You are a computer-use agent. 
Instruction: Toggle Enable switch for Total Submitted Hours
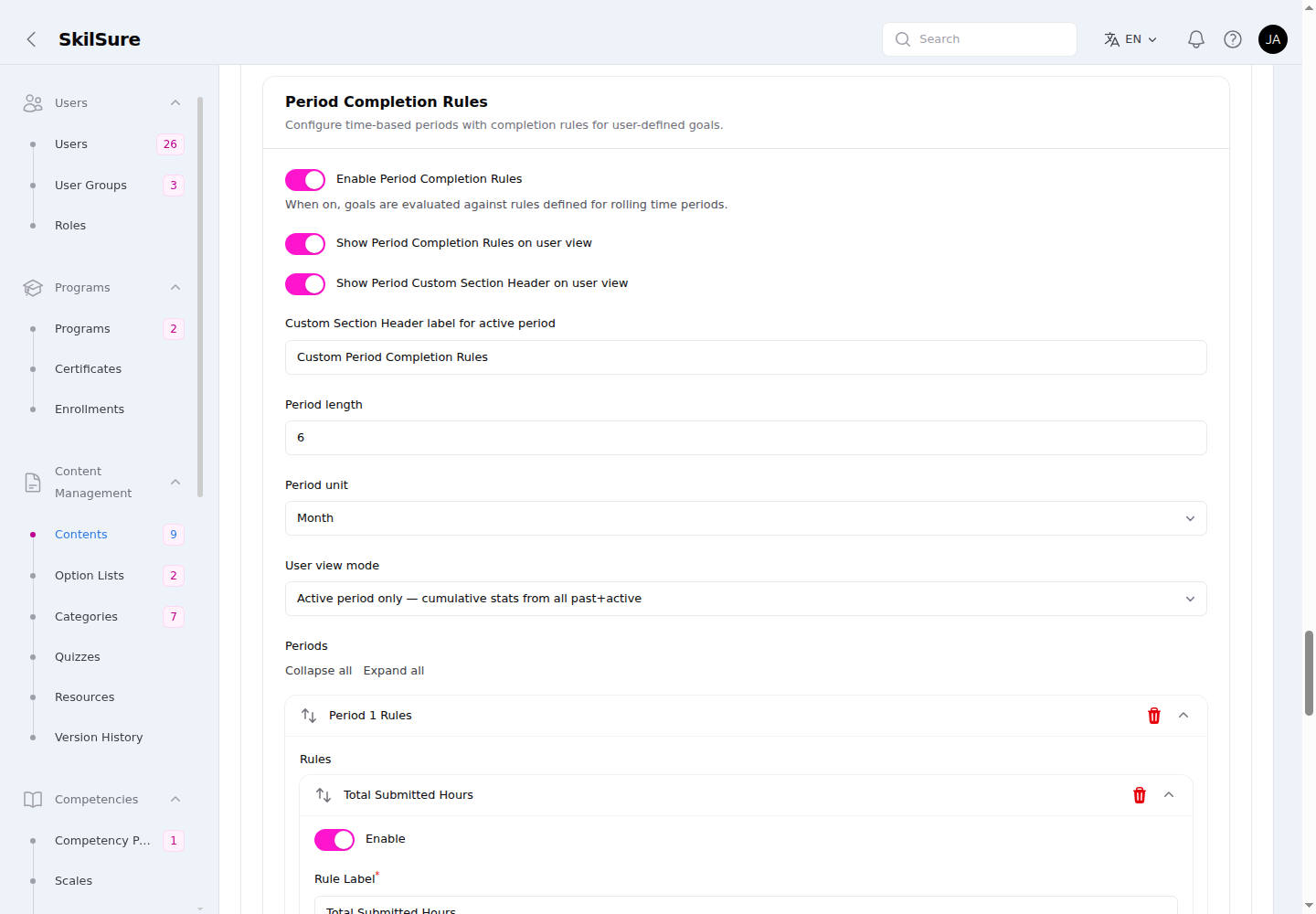pos(334,840)
